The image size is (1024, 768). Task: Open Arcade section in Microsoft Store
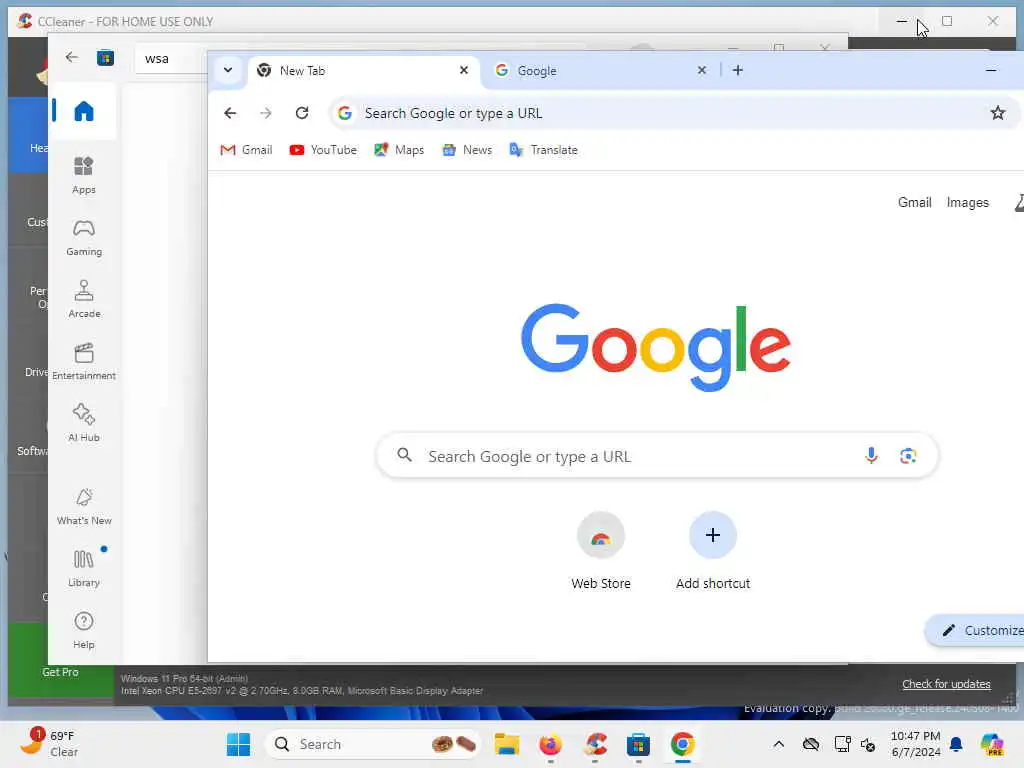coord(84,300)
